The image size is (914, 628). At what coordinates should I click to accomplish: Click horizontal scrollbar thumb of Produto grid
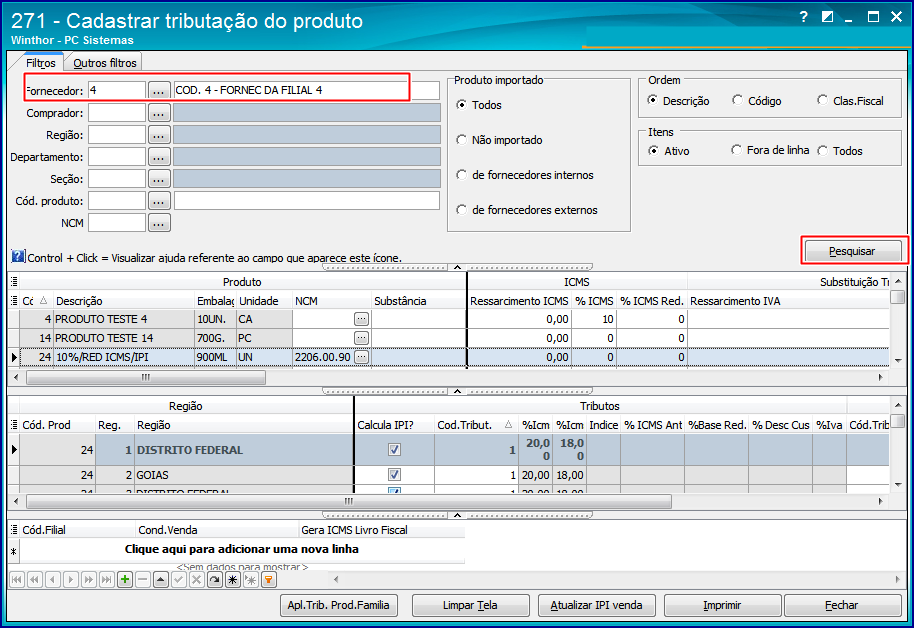pos(146,377)
